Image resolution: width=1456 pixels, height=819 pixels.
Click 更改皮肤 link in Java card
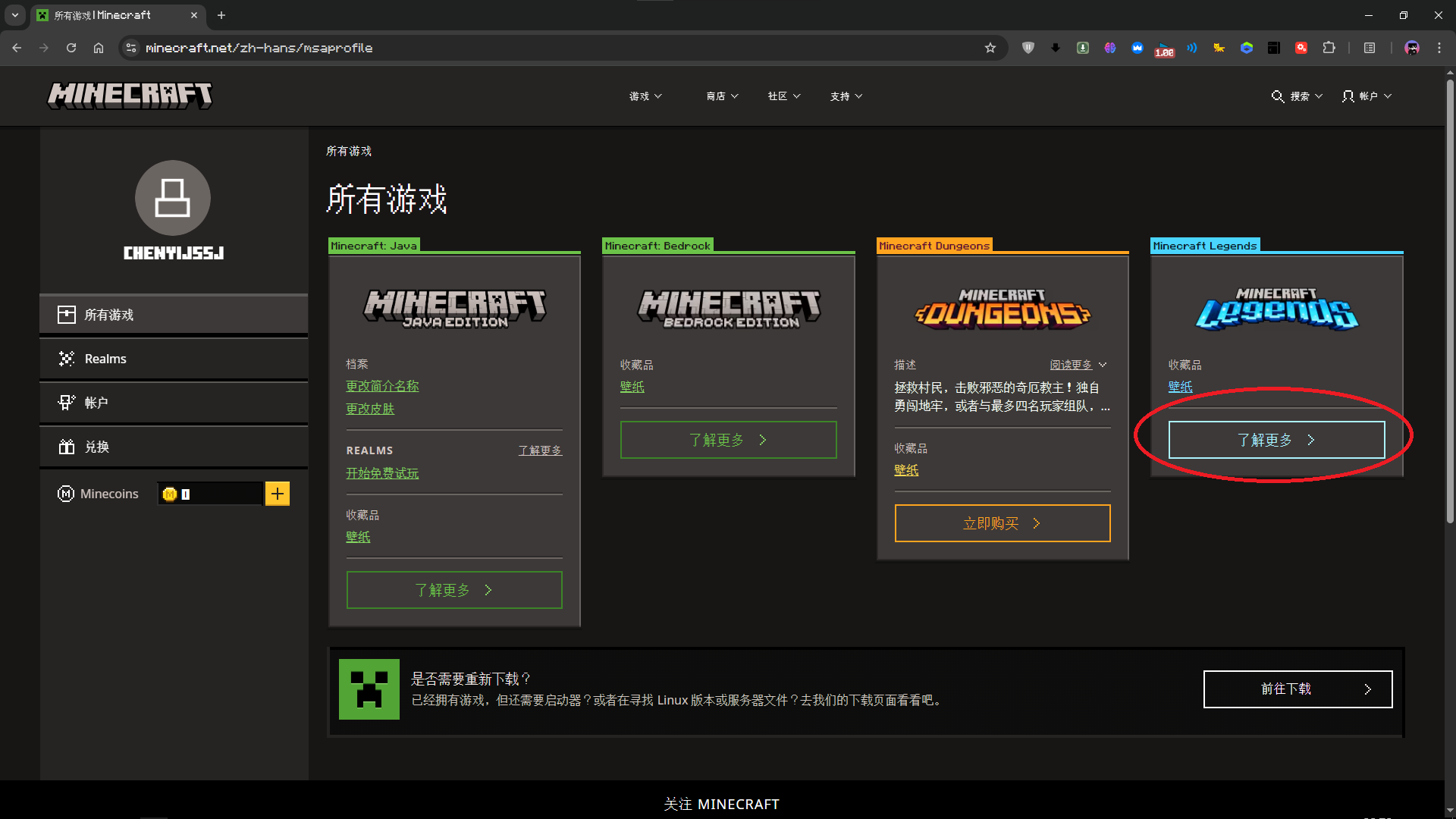(x=370, y=409)
